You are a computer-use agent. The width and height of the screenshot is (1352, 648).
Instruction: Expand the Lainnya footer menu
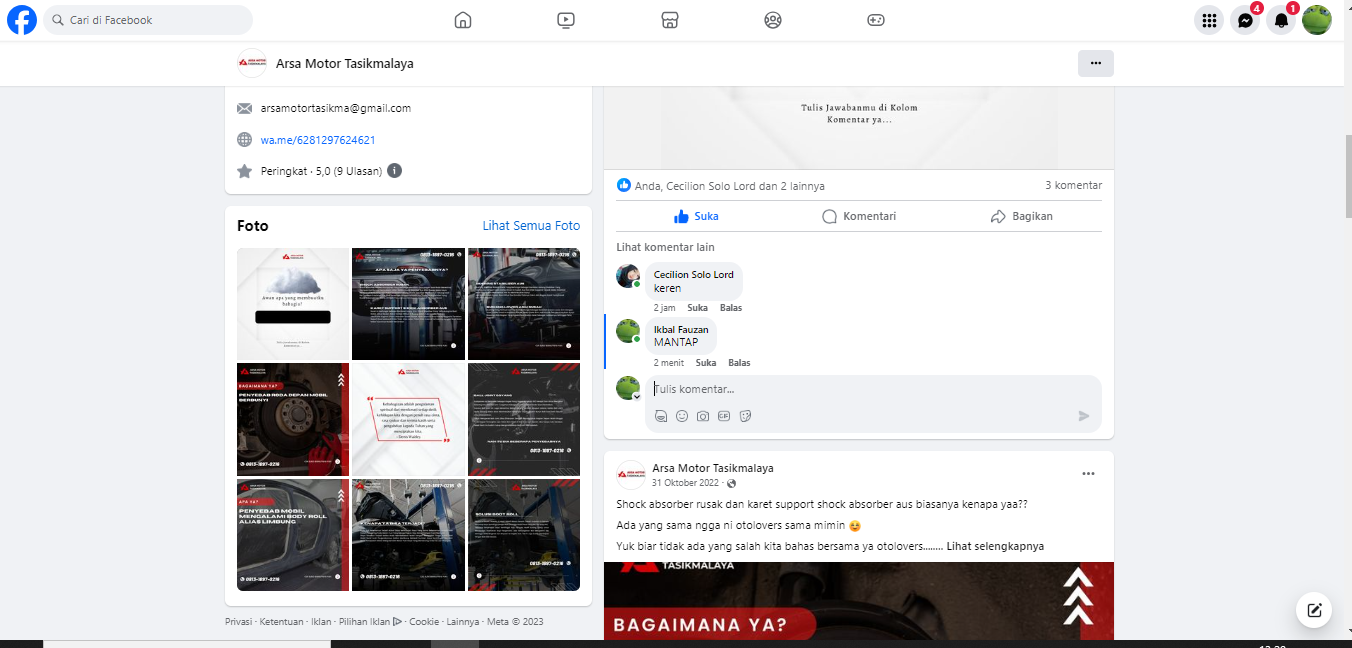[x=463, y=621]
